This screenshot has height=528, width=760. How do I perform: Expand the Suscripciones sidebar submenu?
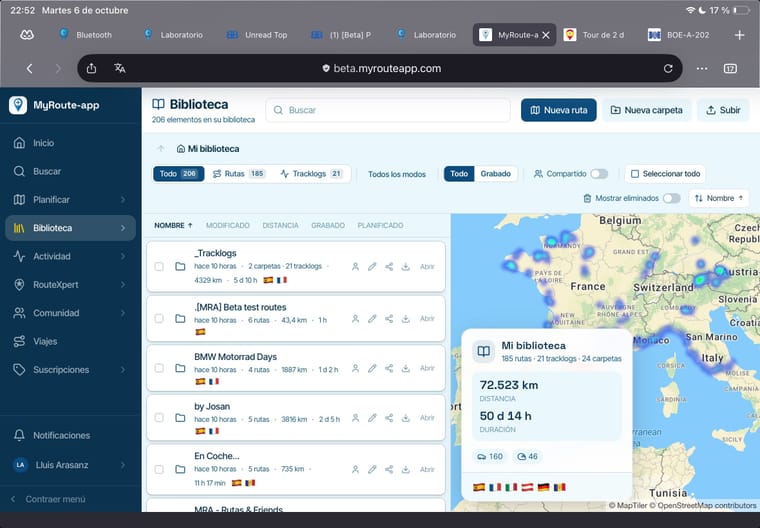click(123, 369)
